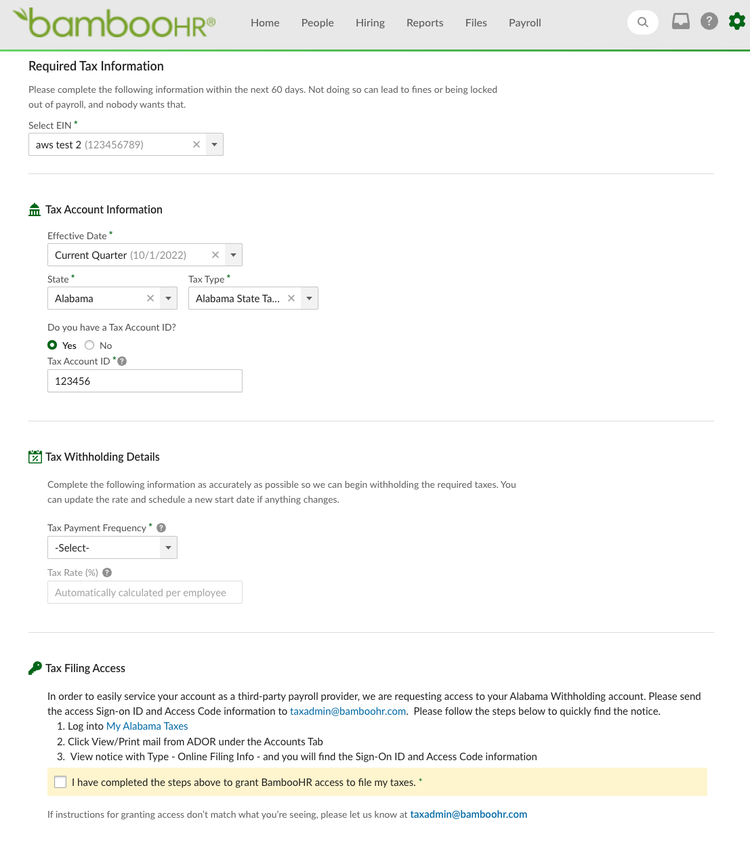Image resolution: width=750 pixels, height=853 pixels.
Task: Click the bottom taxadmin@bamboohr.com link
Action: pos(469,814)
